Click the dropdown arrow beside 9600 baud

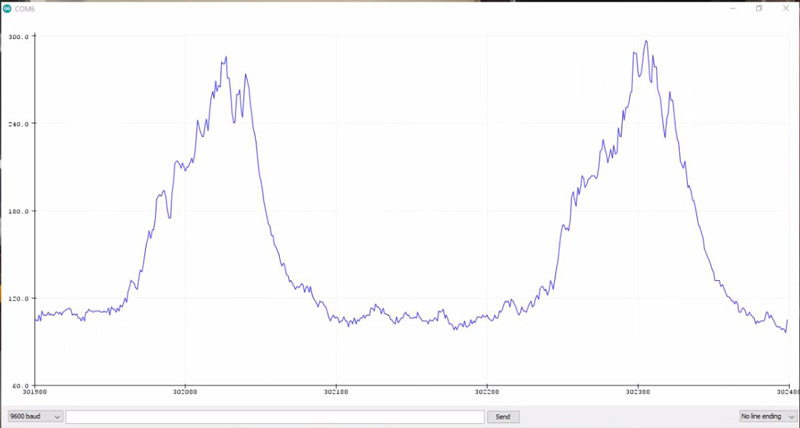tap(56, 416)
